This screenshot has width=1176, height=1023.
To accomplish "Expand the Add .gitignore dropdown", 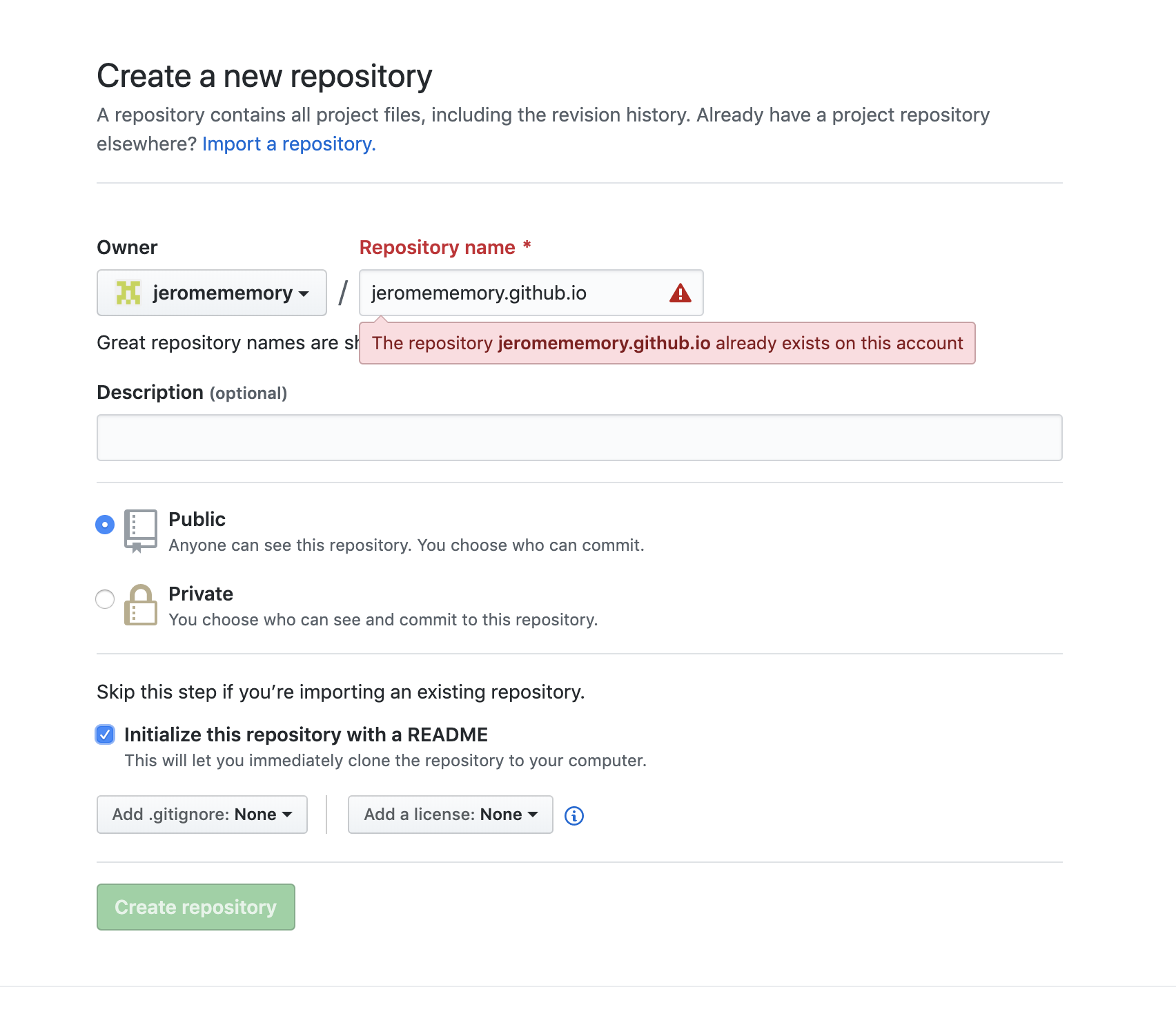I will tap(202, 815).
